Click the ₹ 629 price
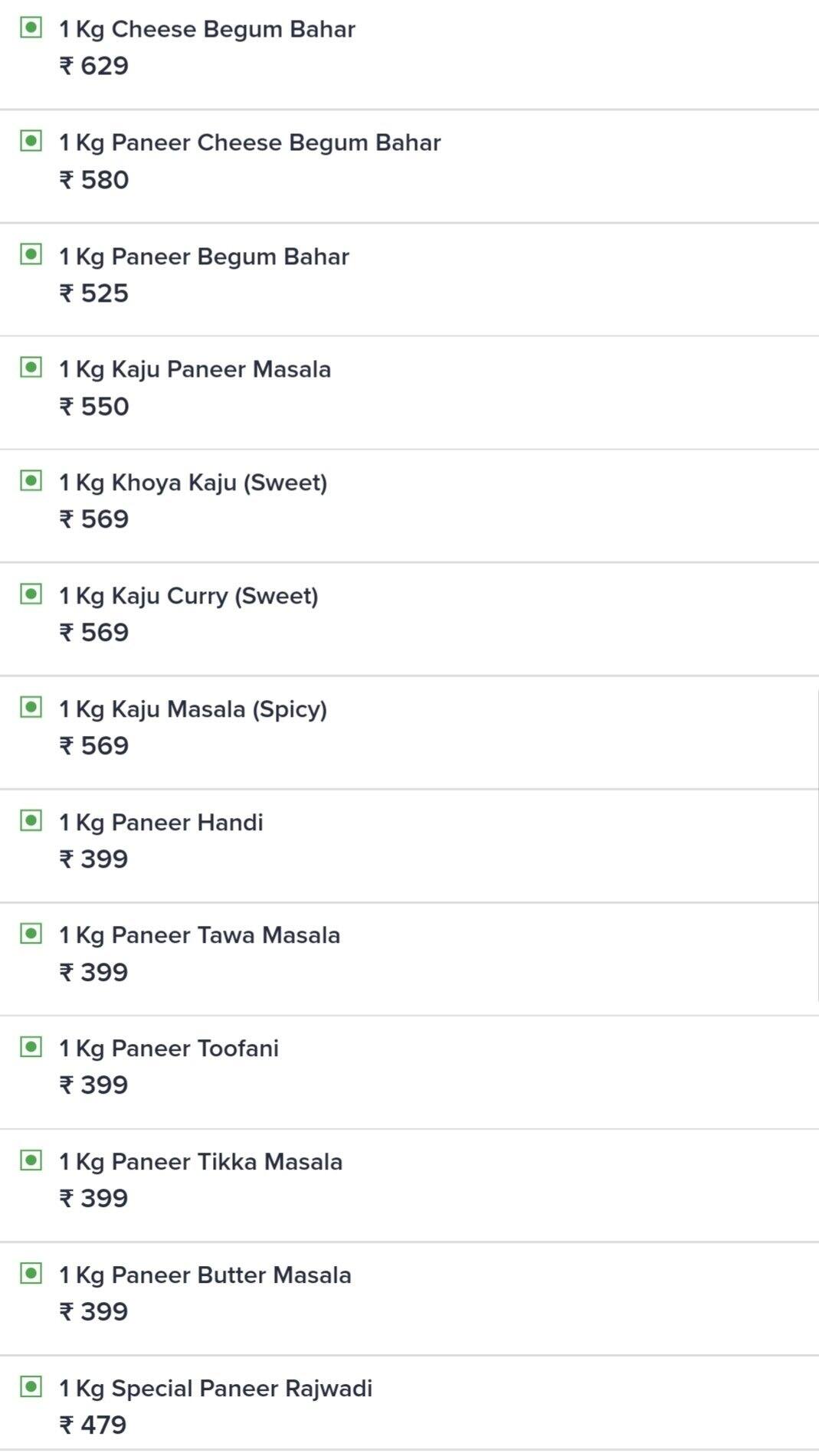819x1456 pixels. 94,66
